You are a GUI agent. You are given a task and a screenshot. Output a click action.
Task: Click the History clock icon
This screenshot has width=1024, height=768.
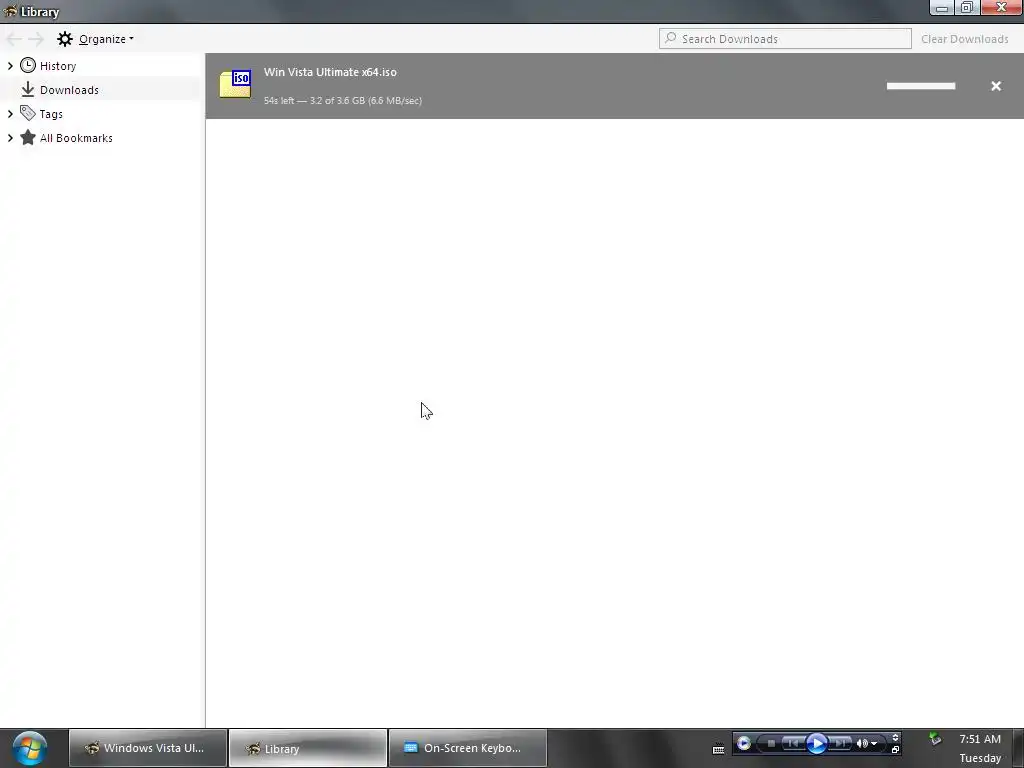[27, 65]
